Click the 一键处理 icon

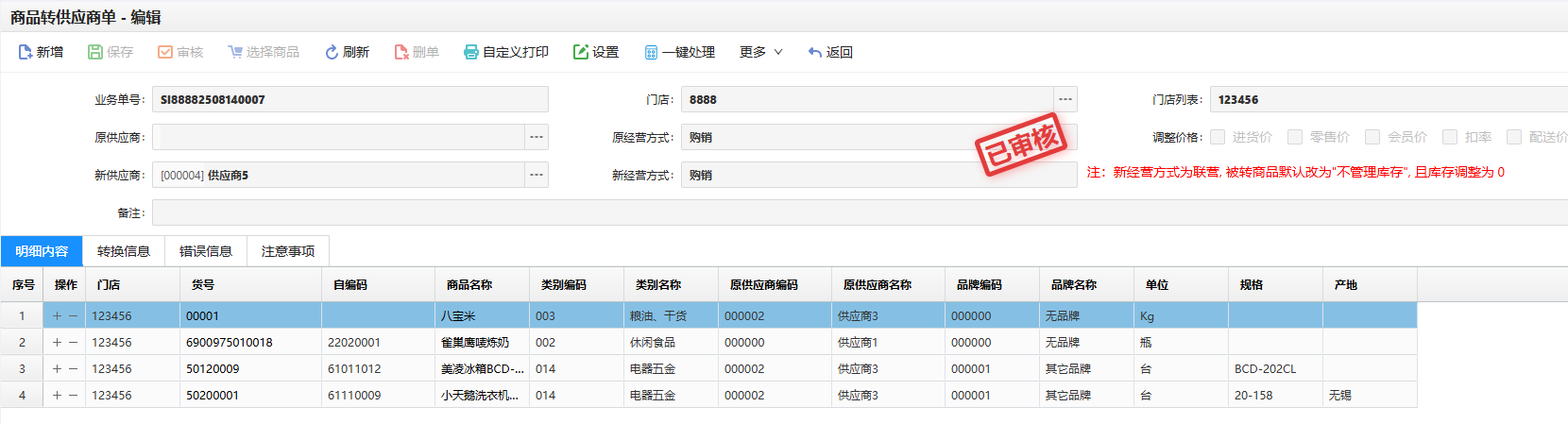click(651, 52)
